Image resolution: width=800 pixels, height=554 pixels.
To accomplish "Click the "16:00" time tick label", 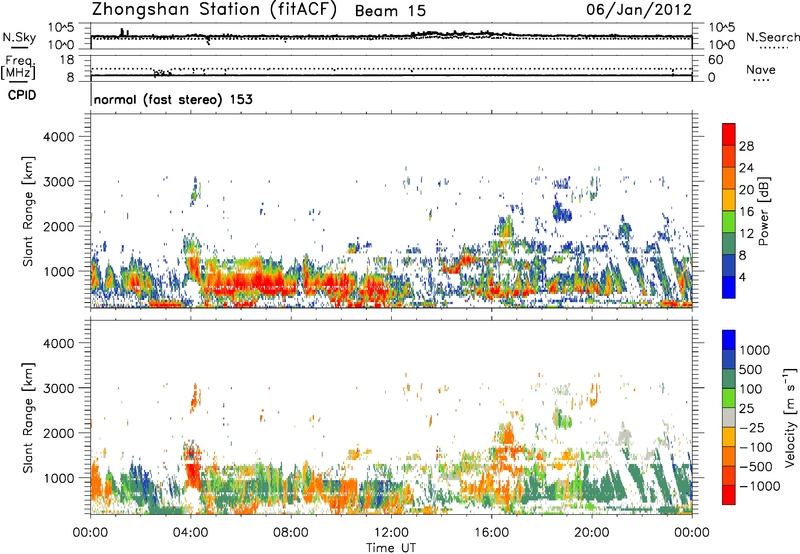I will (x=491, y=533).
